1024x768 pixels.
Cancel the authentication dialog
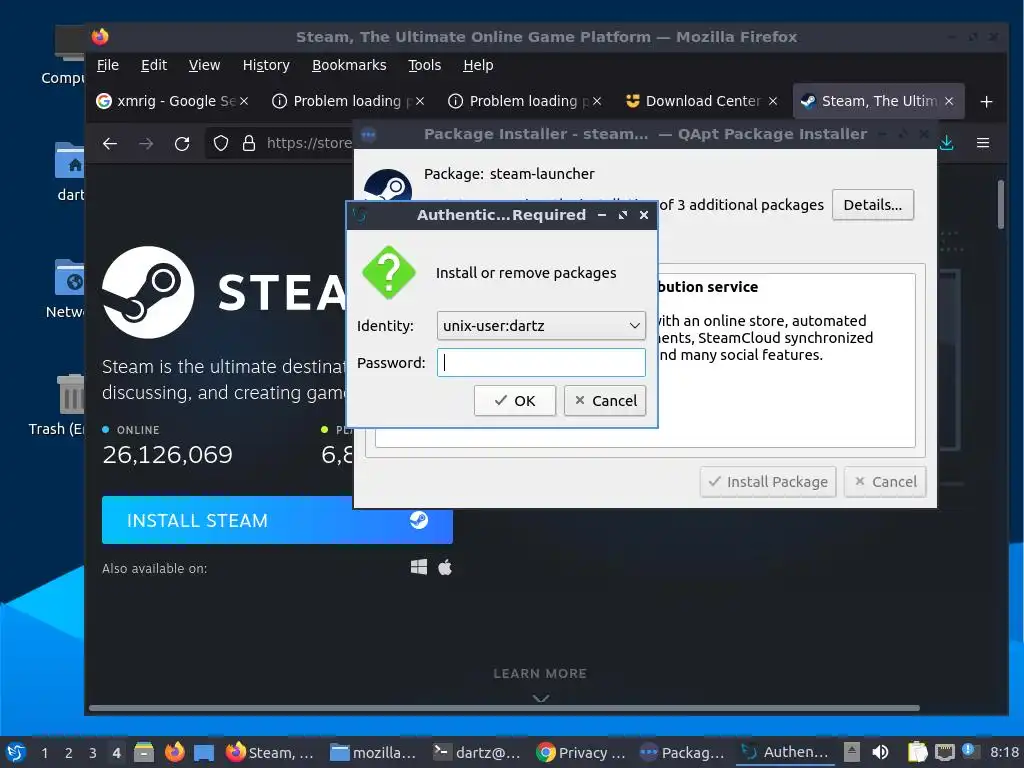tap(605, 400)
